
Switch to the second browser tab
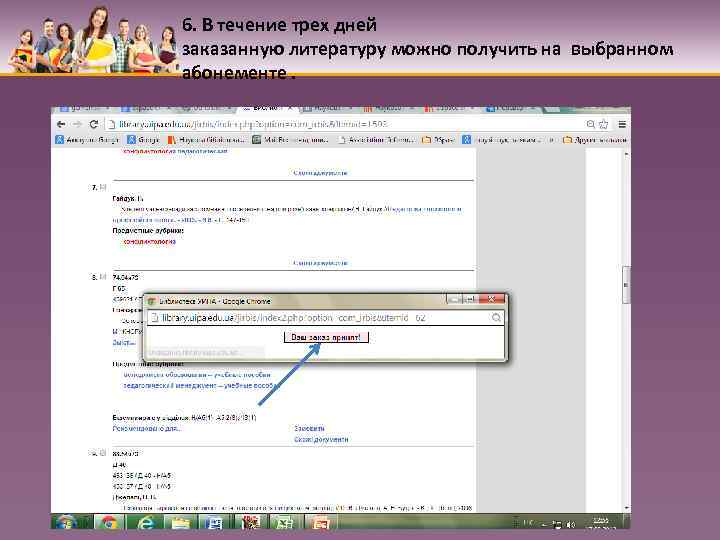[145, 109]
